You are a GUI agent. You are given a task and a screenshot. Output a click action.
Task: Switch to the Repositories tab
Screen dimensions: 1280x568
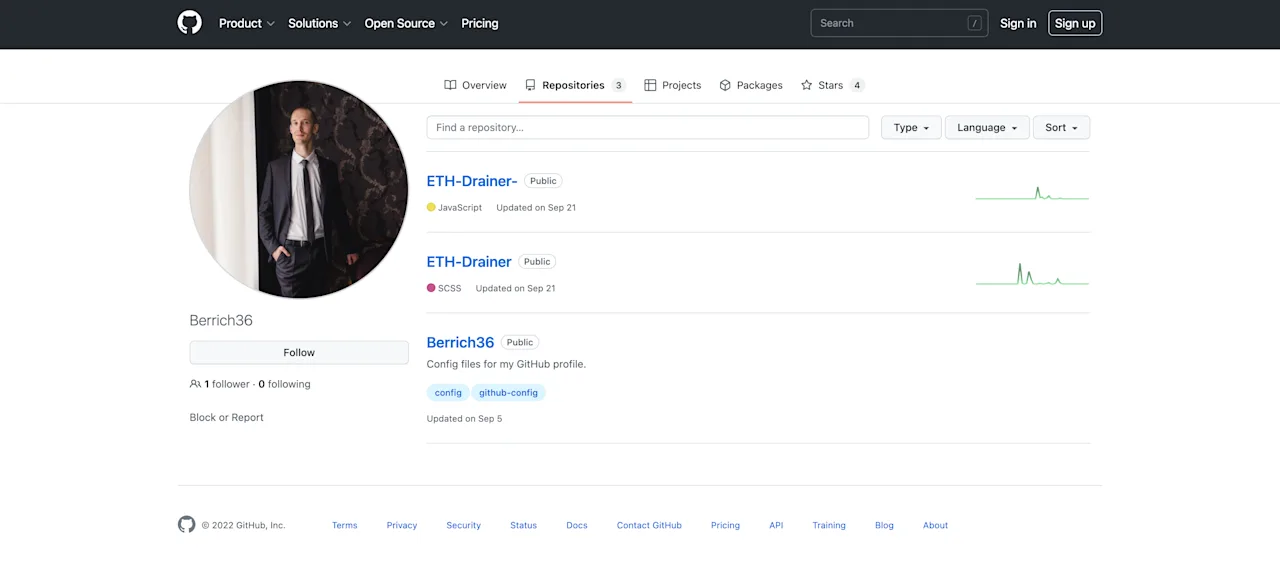pyautogui.click(x=575, y=85)
